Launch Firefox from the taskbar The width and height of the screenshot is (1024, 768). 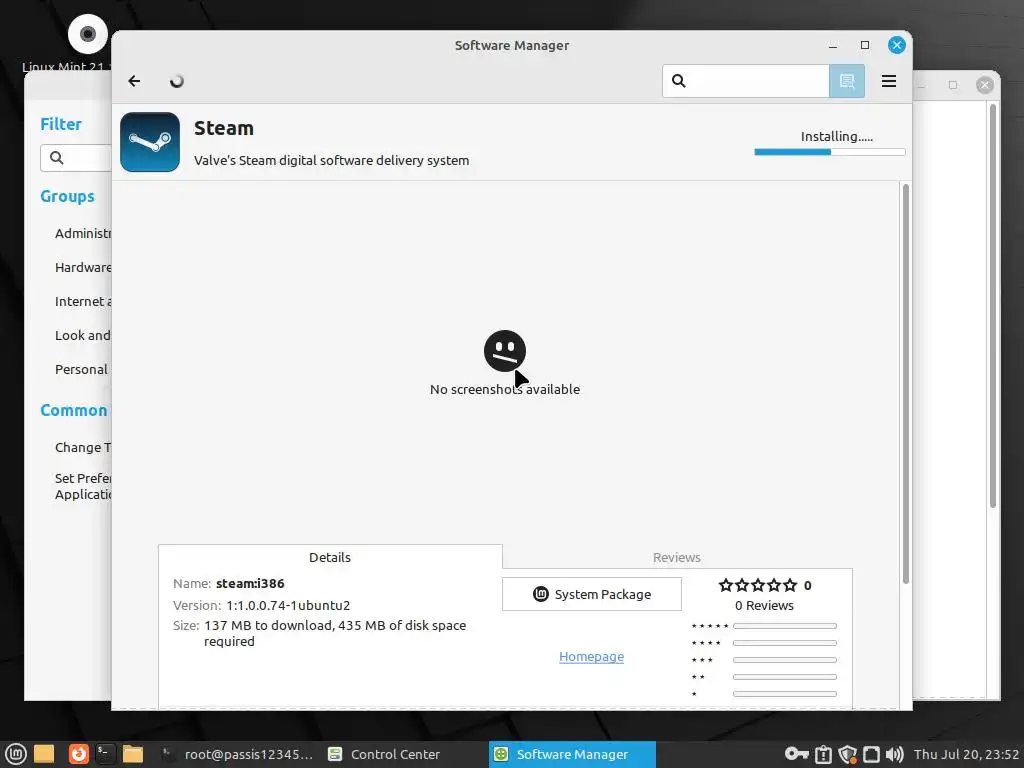[x=78, y=754]
